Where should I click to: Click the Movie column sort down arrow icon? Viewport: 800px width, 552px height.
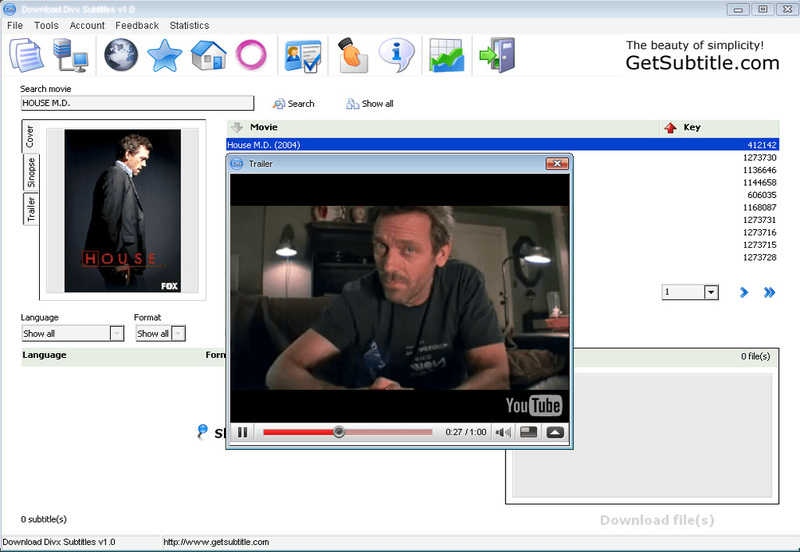(237, 128)
